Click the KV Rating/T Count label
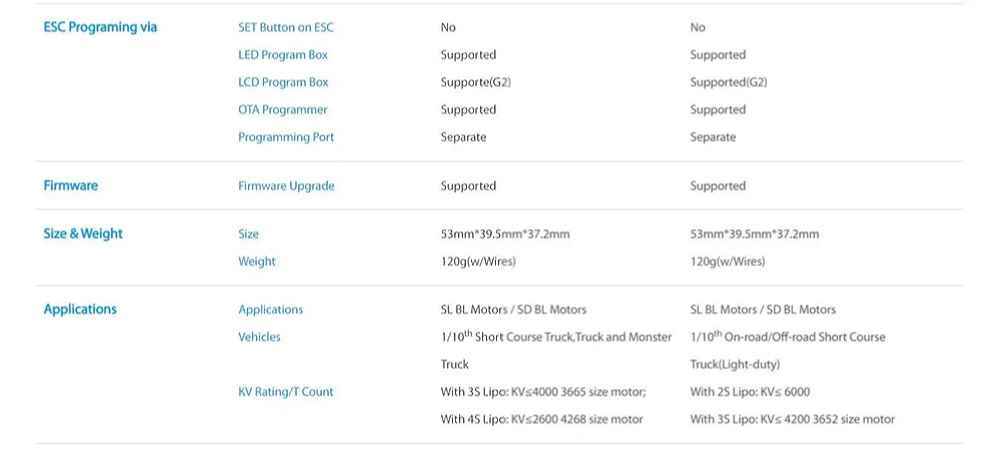This screenshot has height=457, width=1001. (286, 392)
